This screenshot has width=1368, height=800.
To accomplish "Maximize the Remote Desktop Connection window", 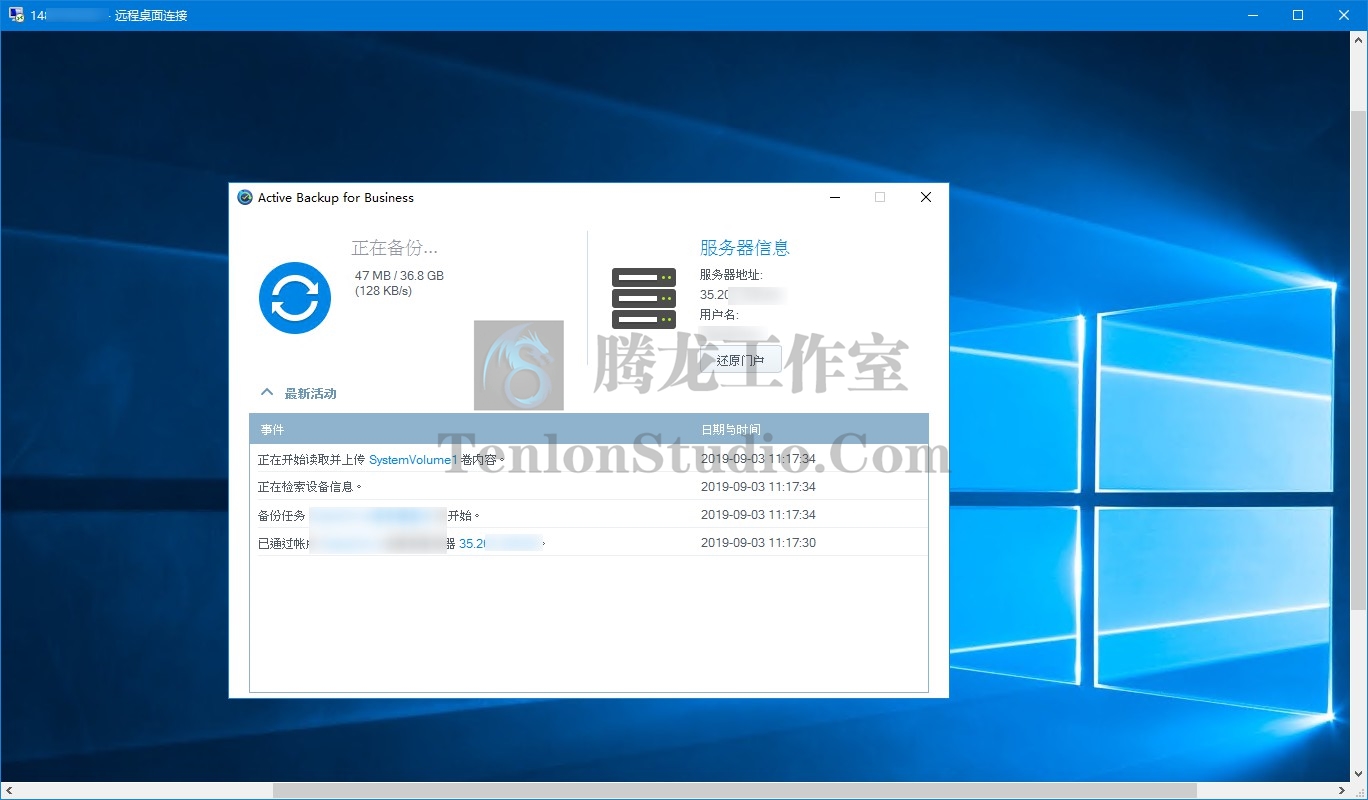I will point(1298,15).
